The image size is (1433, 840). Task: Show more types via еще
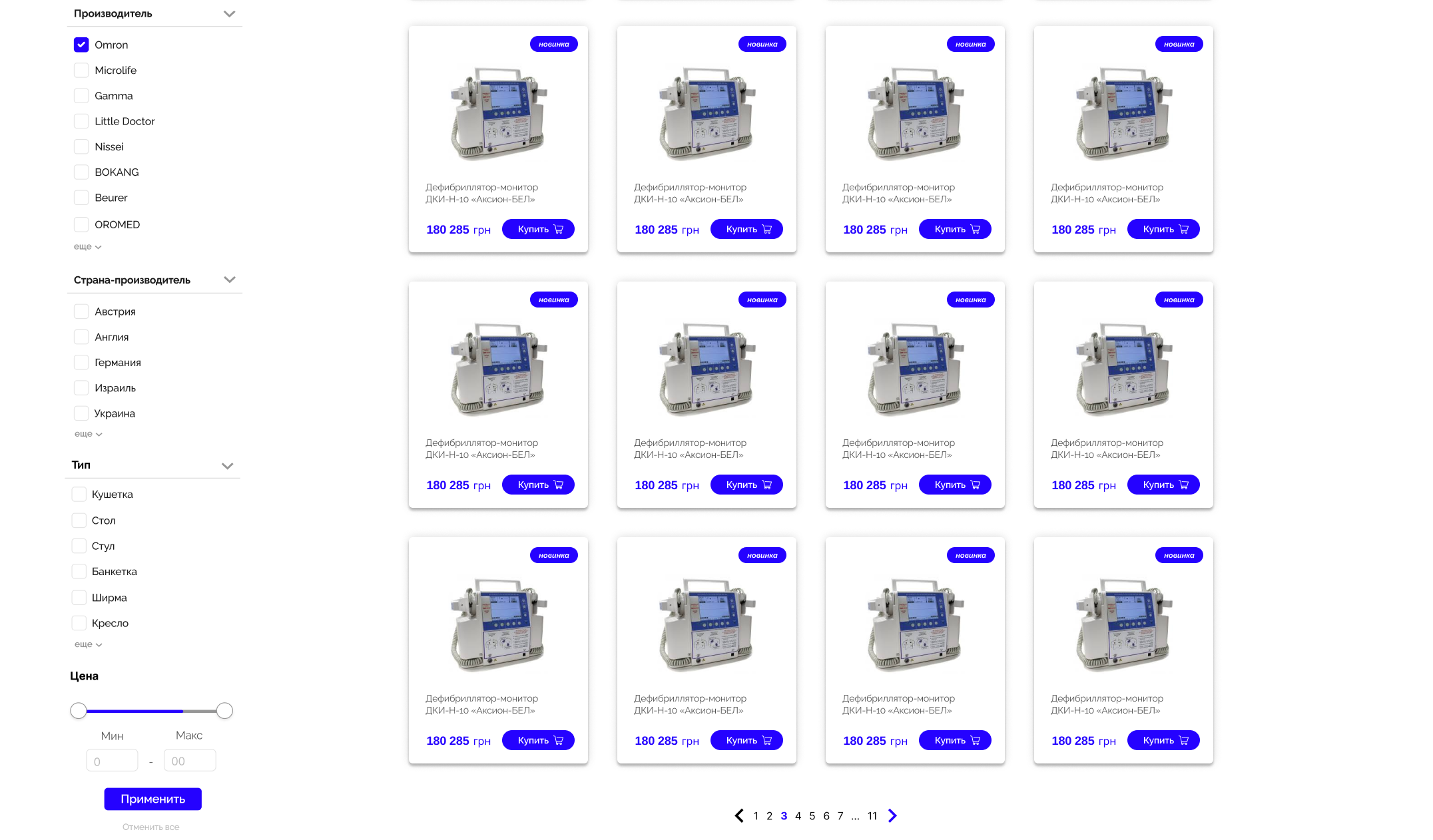(x=88, y=644)
